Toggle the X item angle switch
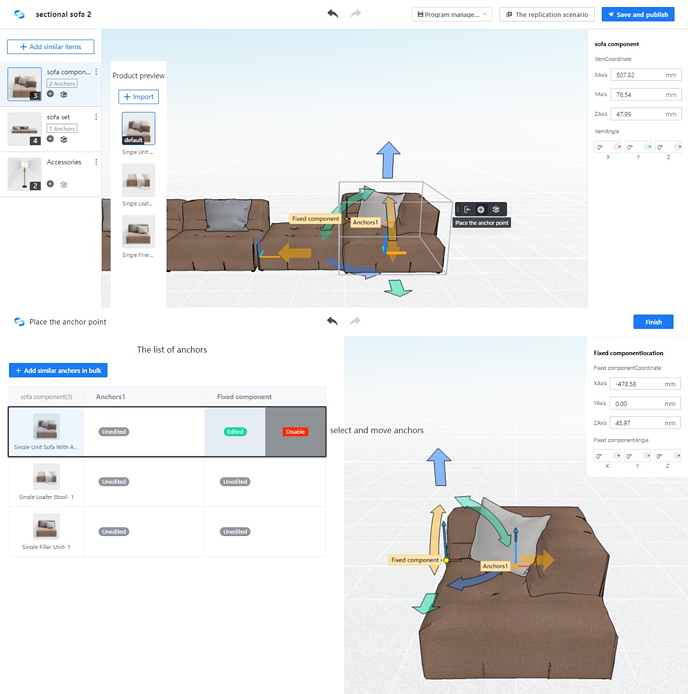This screenshot has height=694, width=688. (x=618, y=147)
